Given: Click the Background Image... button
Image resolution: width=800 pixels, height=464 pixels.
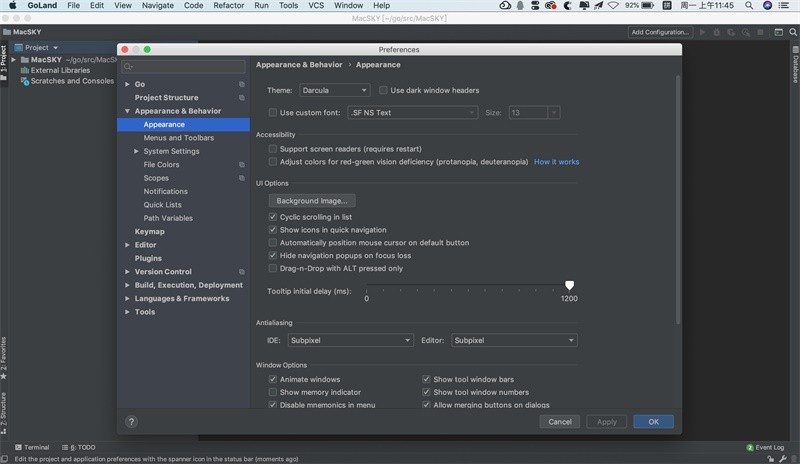Looking at the screenshot, I should click(312, 201).
